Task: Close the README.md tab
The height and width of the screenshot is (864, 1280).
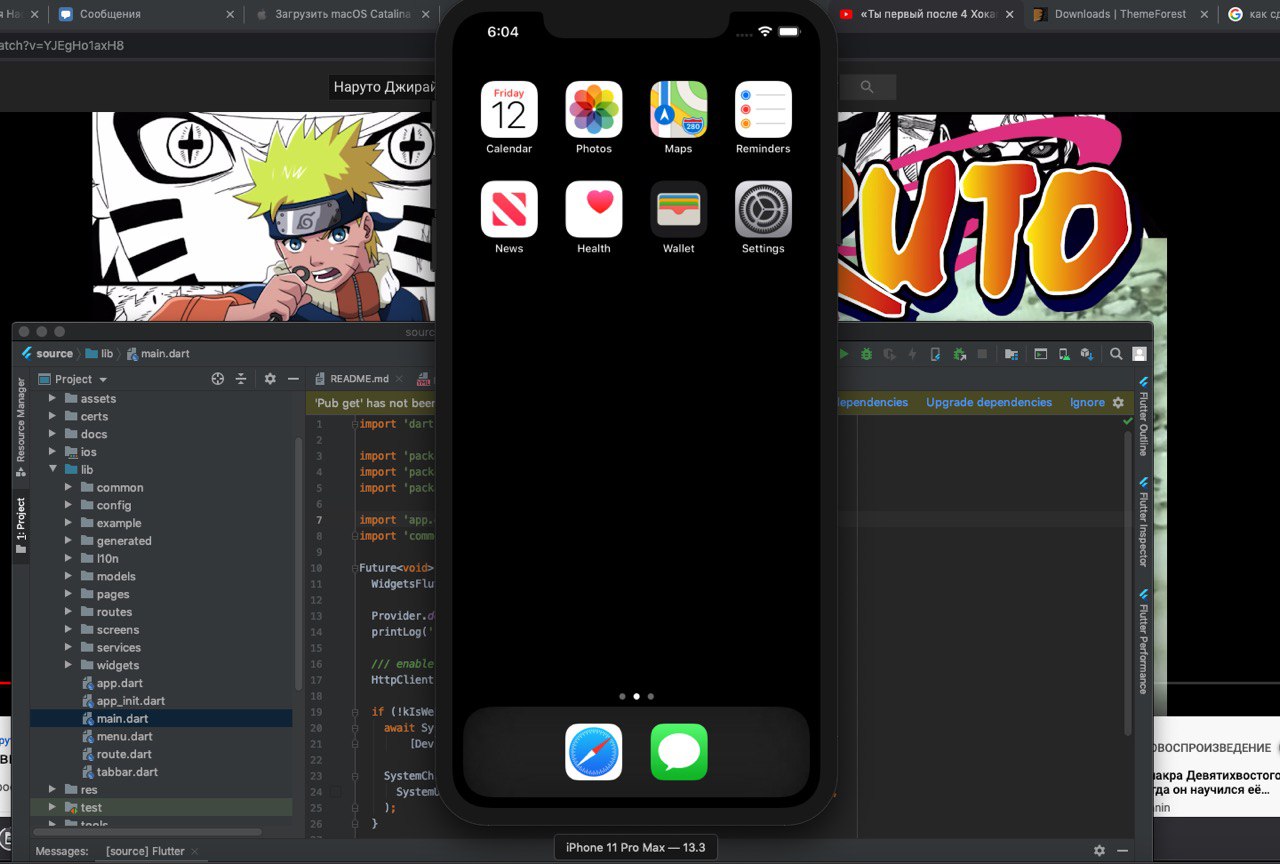Action: pyautogui.click(x=399, y=379)
